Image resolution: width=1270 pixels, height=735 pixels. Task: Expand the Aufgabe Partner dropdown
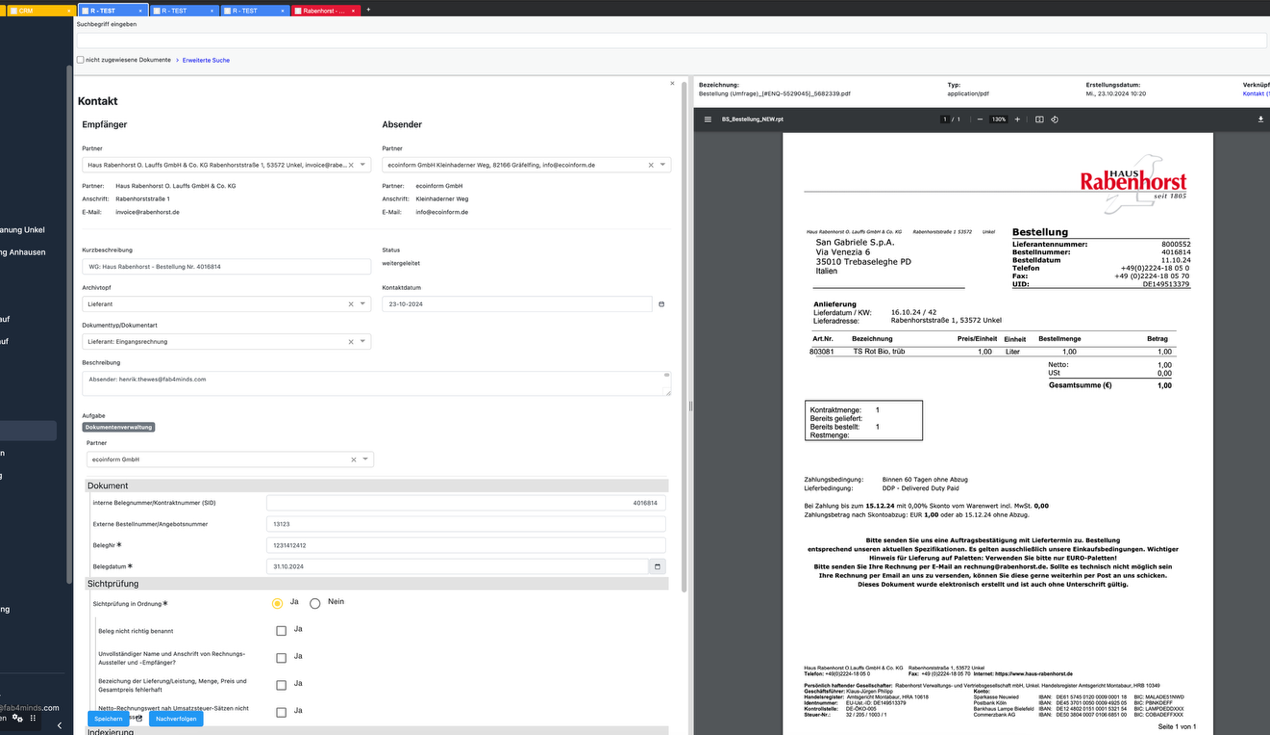tap(364, 459)
